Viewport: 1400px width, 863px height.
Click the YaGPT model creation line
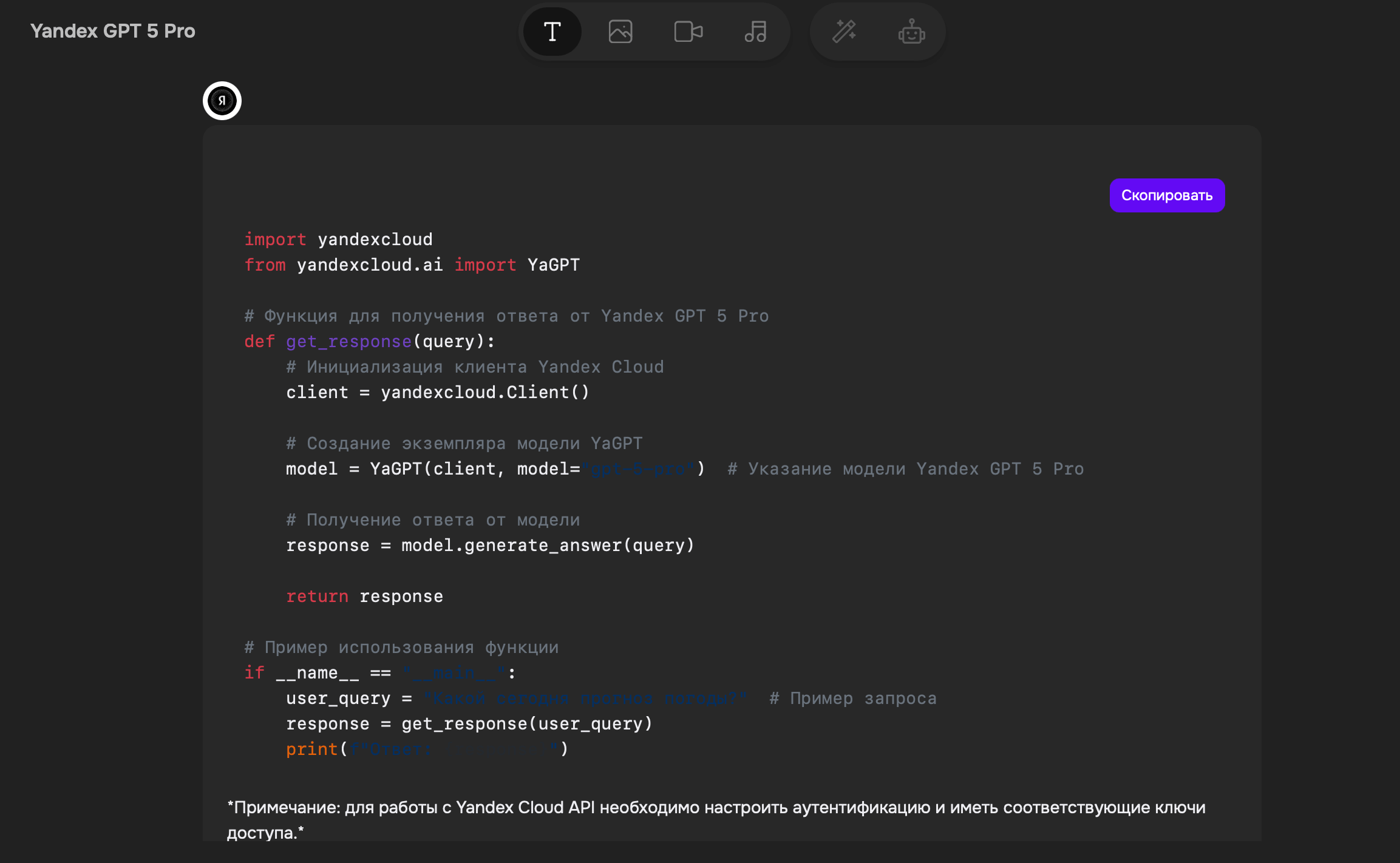click(x=495, y=469)
